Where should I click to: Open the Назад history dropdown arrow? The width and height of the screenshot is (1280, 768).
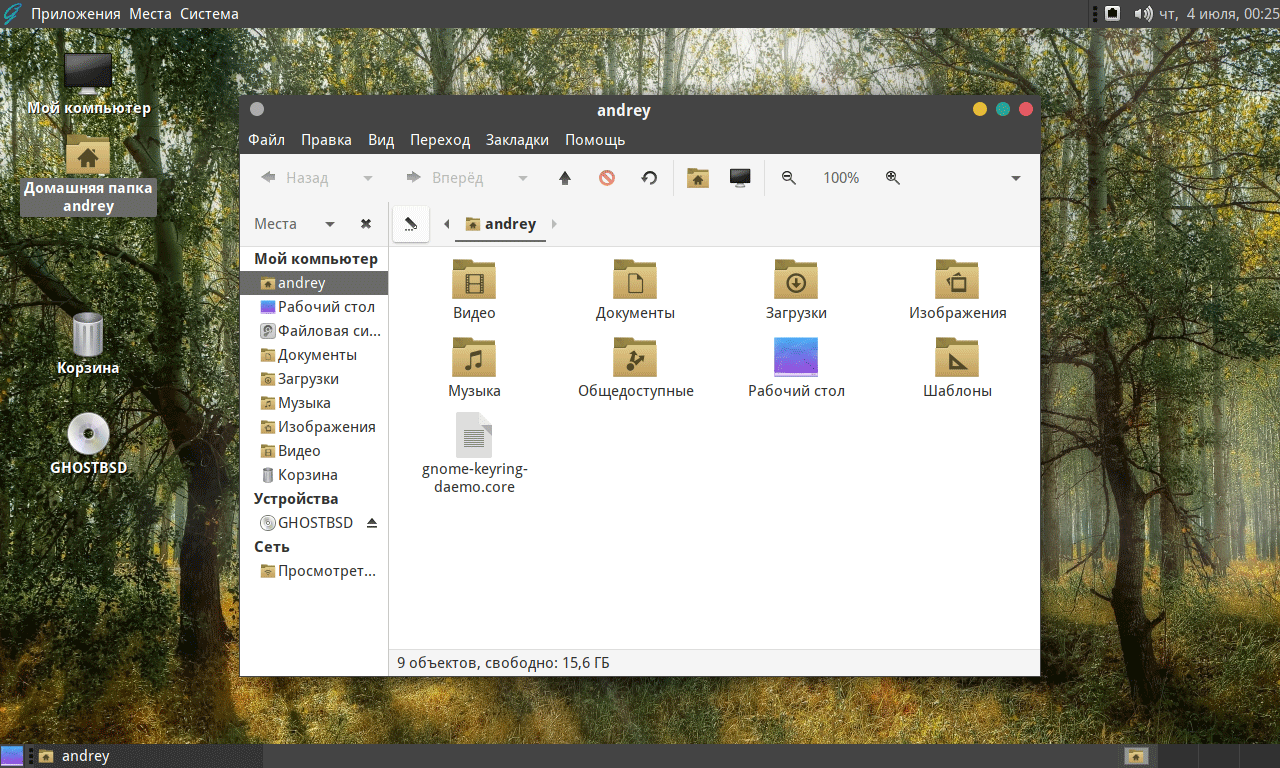coord(368,178)
